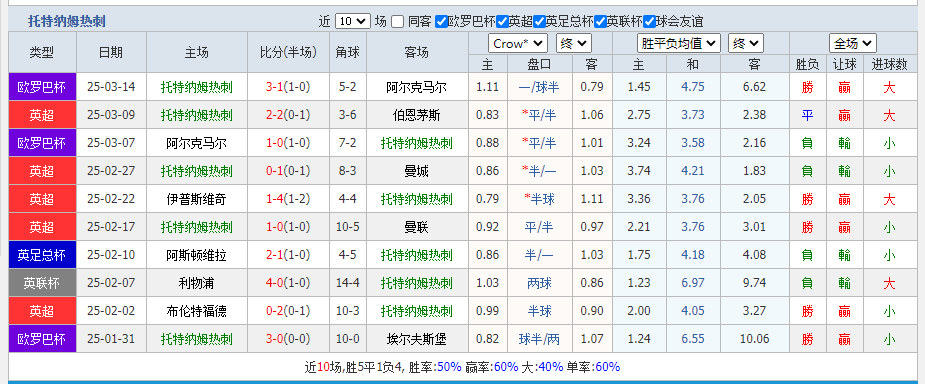Click the 2-1 score at 阿斯顿维拉

(x=274, y=255)
